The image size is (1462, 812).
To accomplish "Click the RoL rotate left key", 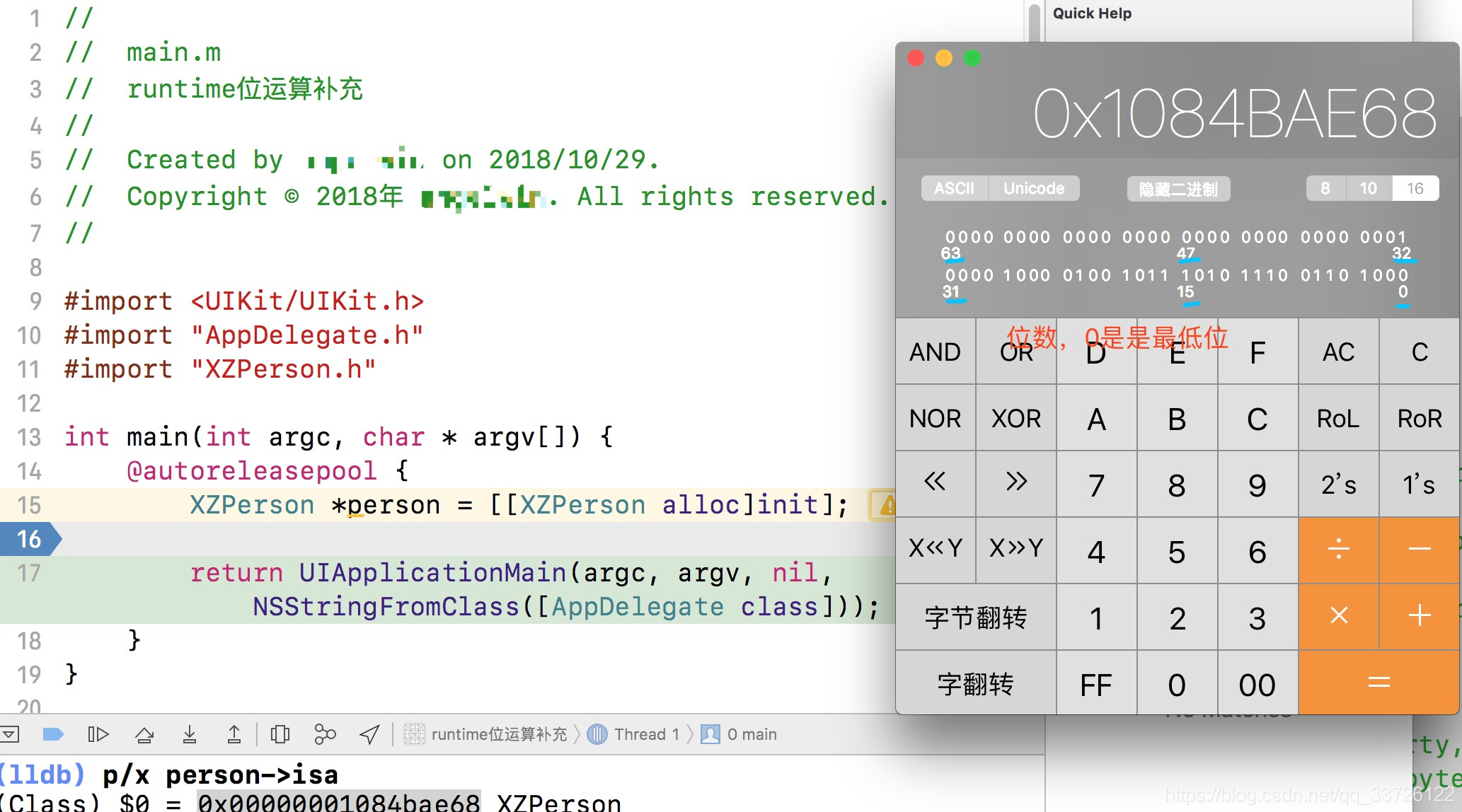I will tap(1338, 418).
